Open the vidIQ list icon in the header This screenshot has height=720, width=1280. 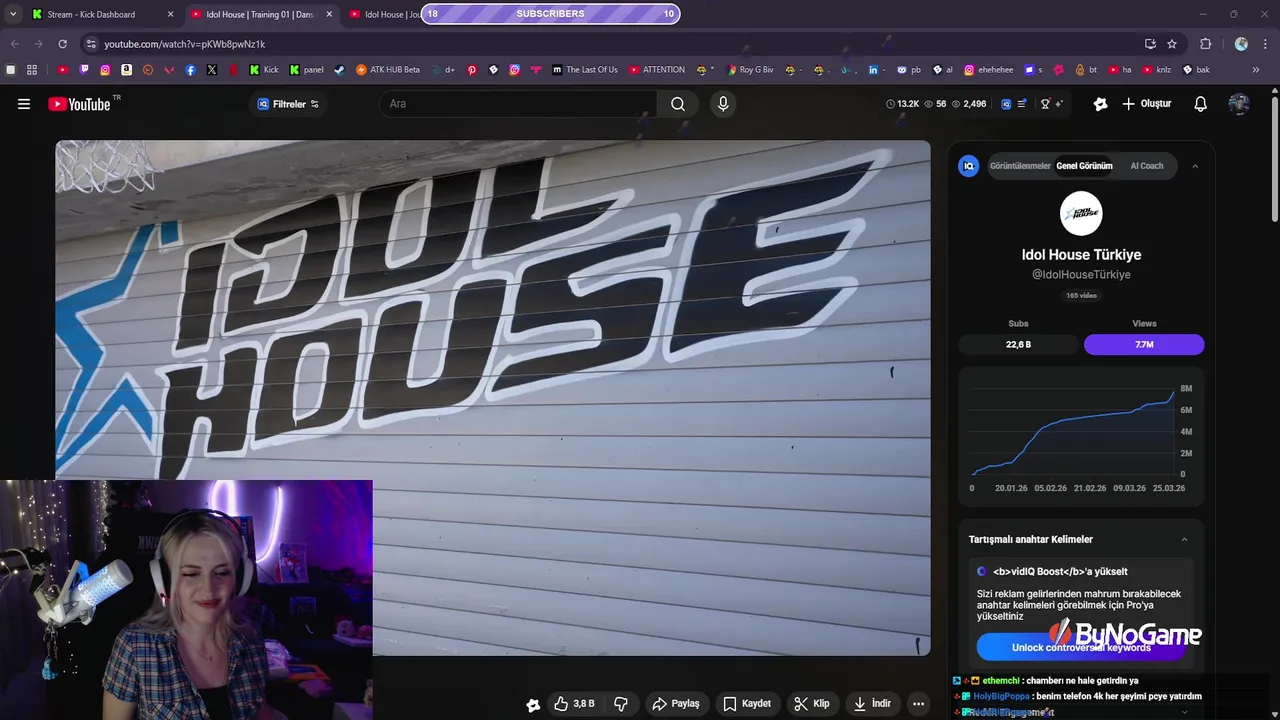click(x=1022, y=104)
